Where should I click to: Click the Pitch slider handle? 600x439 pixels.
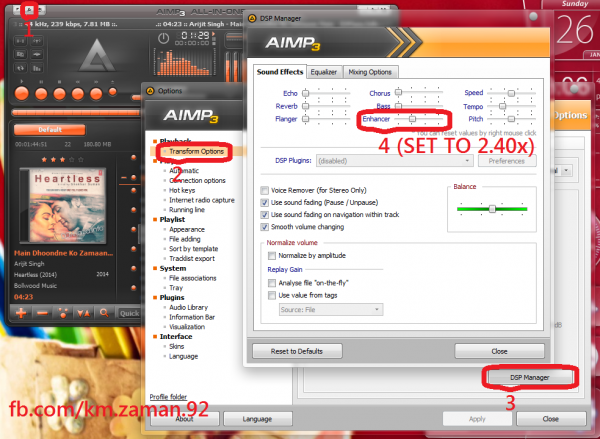[x=511, y=119]
